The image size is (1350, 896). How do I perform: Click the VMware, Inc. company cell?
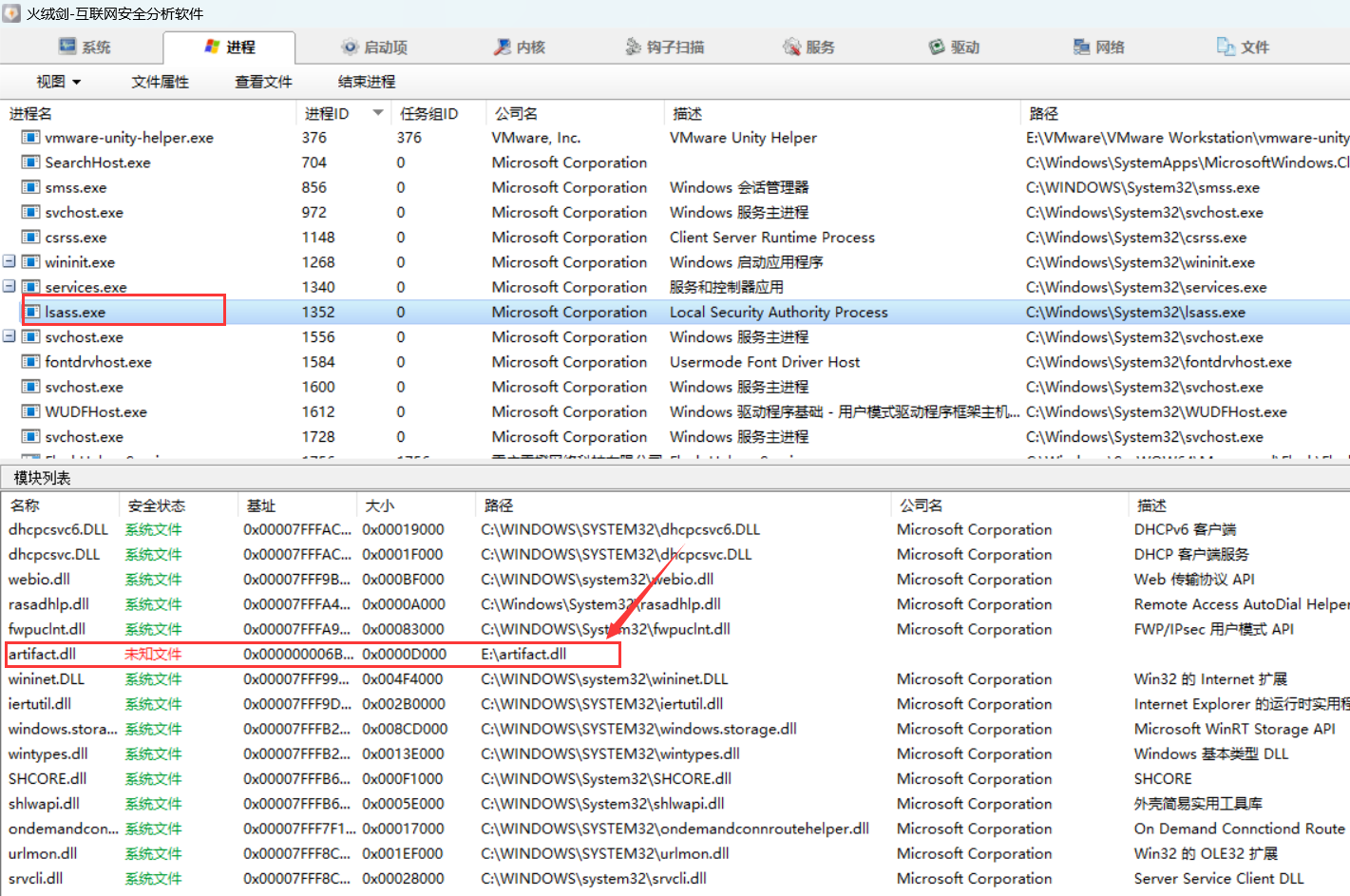536,138
